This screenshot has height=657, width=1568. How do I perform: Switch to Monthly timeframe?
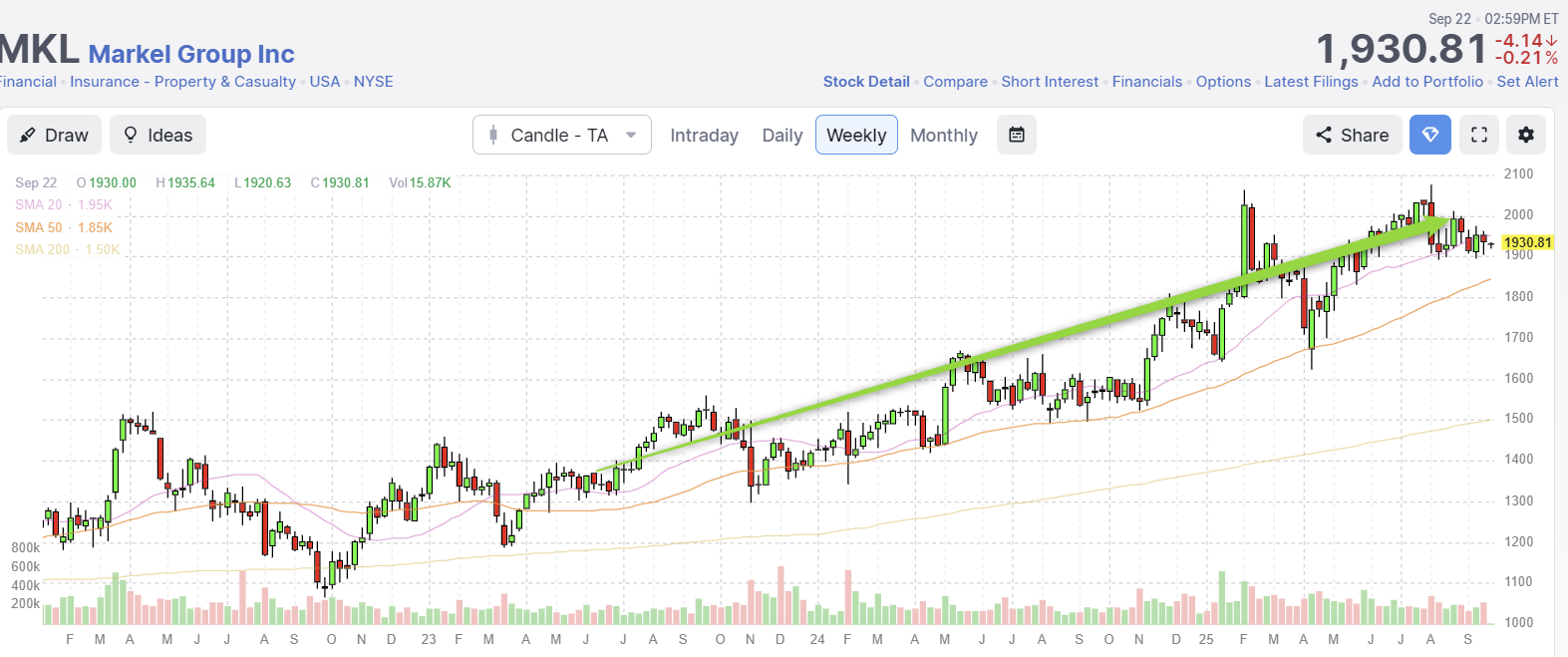click(x=944, y=136)
